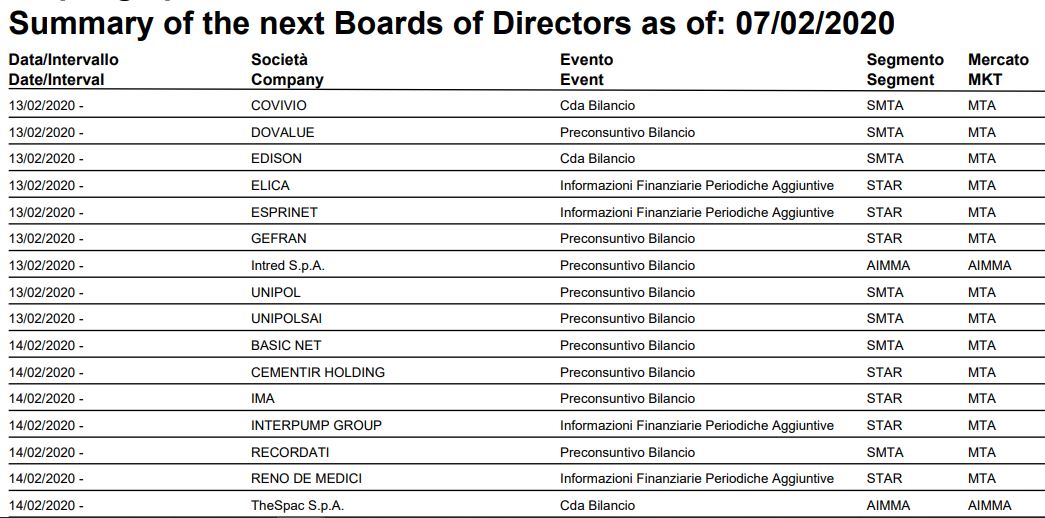The image size is (1045, 518).
Task: Select the ELICA event description text
Action: pyautogui.click(x=696, y=185)
